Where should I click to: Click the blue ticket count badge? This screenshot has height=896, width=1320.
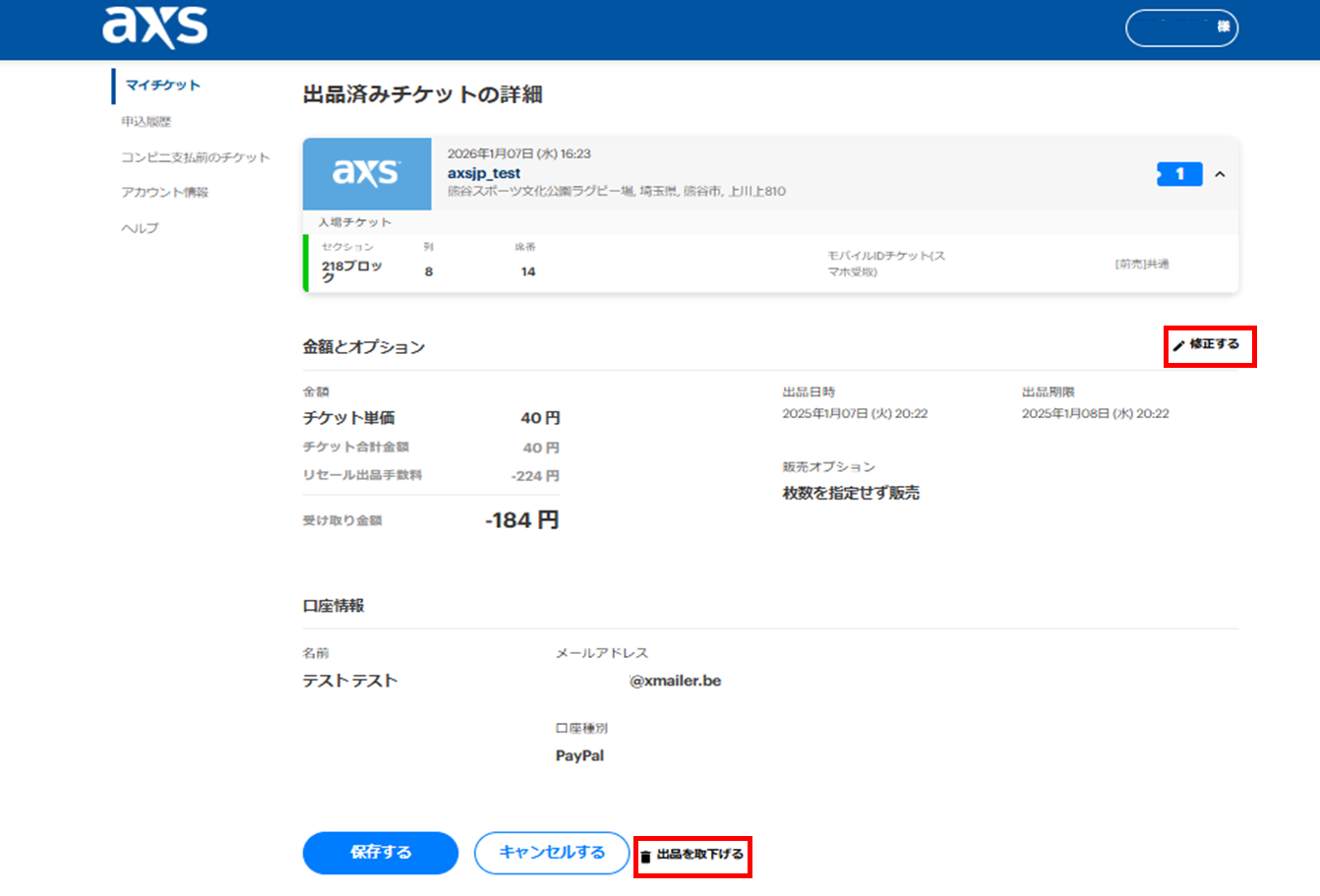tap(1179, 174)
